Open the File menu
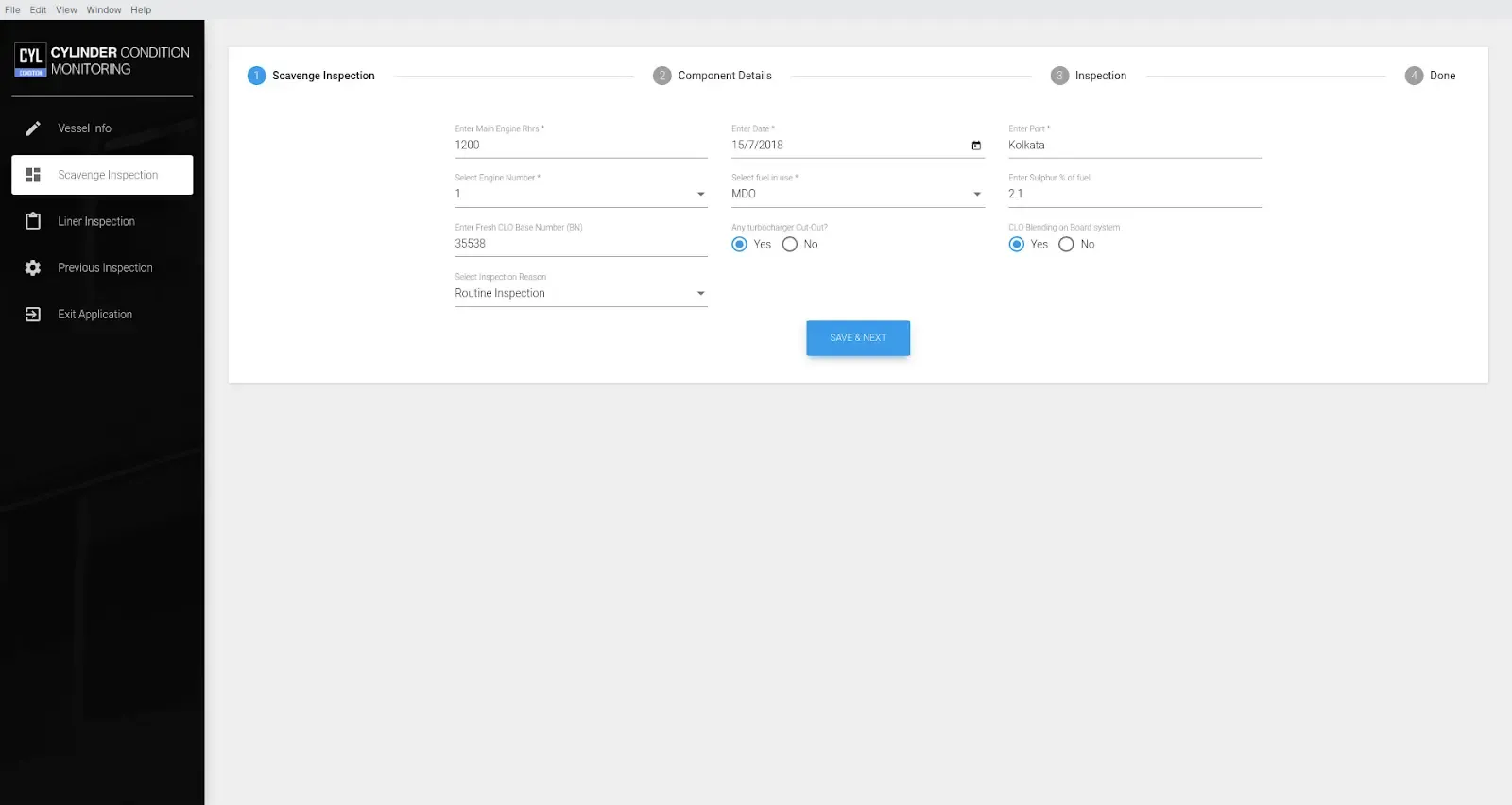Screen dimensions: 1512x805 (12, 10)
